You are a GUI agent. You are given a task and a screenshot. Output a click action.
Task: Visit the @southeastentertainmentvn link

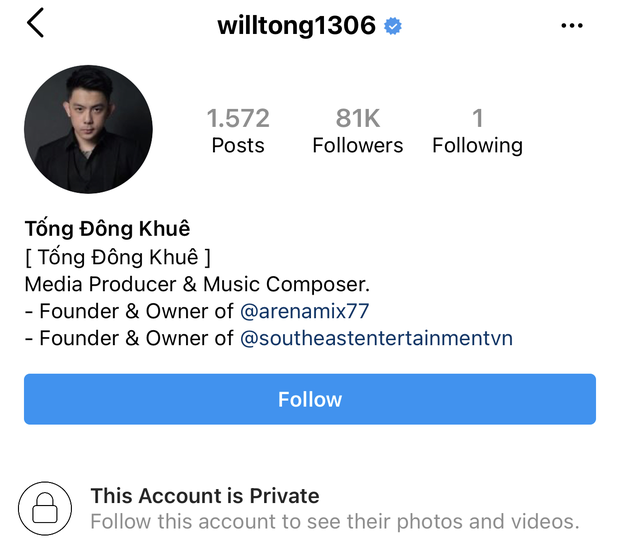(376, 338)
